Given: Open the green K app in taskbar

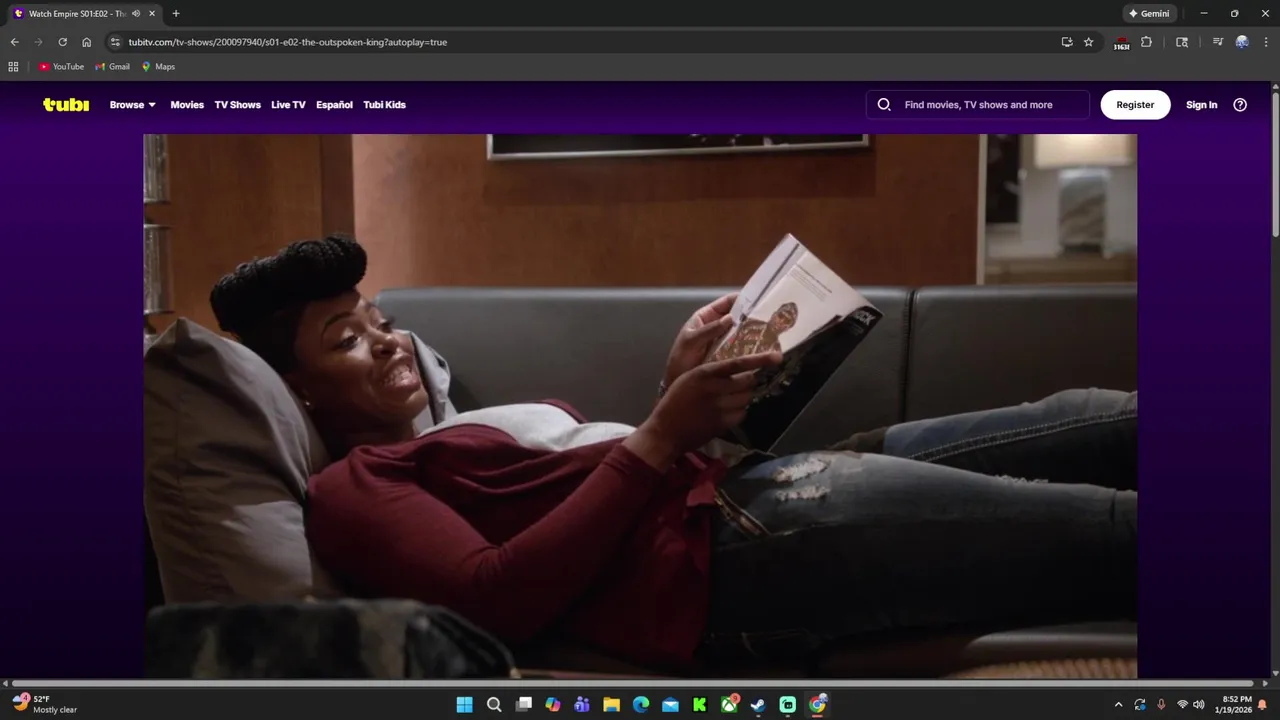Looking at the screenshot, I should [700, 705].
